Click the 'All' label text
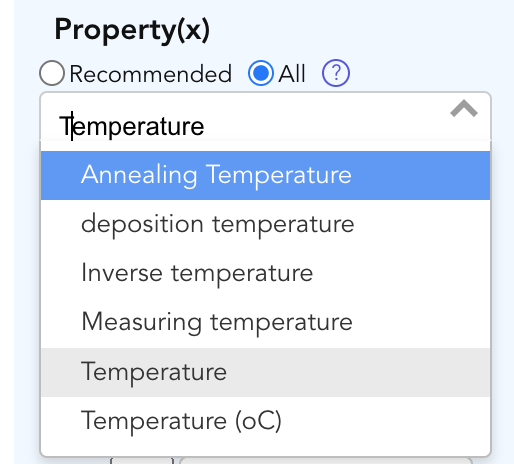Image resolution: width=514 pixels, height=464 pixels. 292,74
